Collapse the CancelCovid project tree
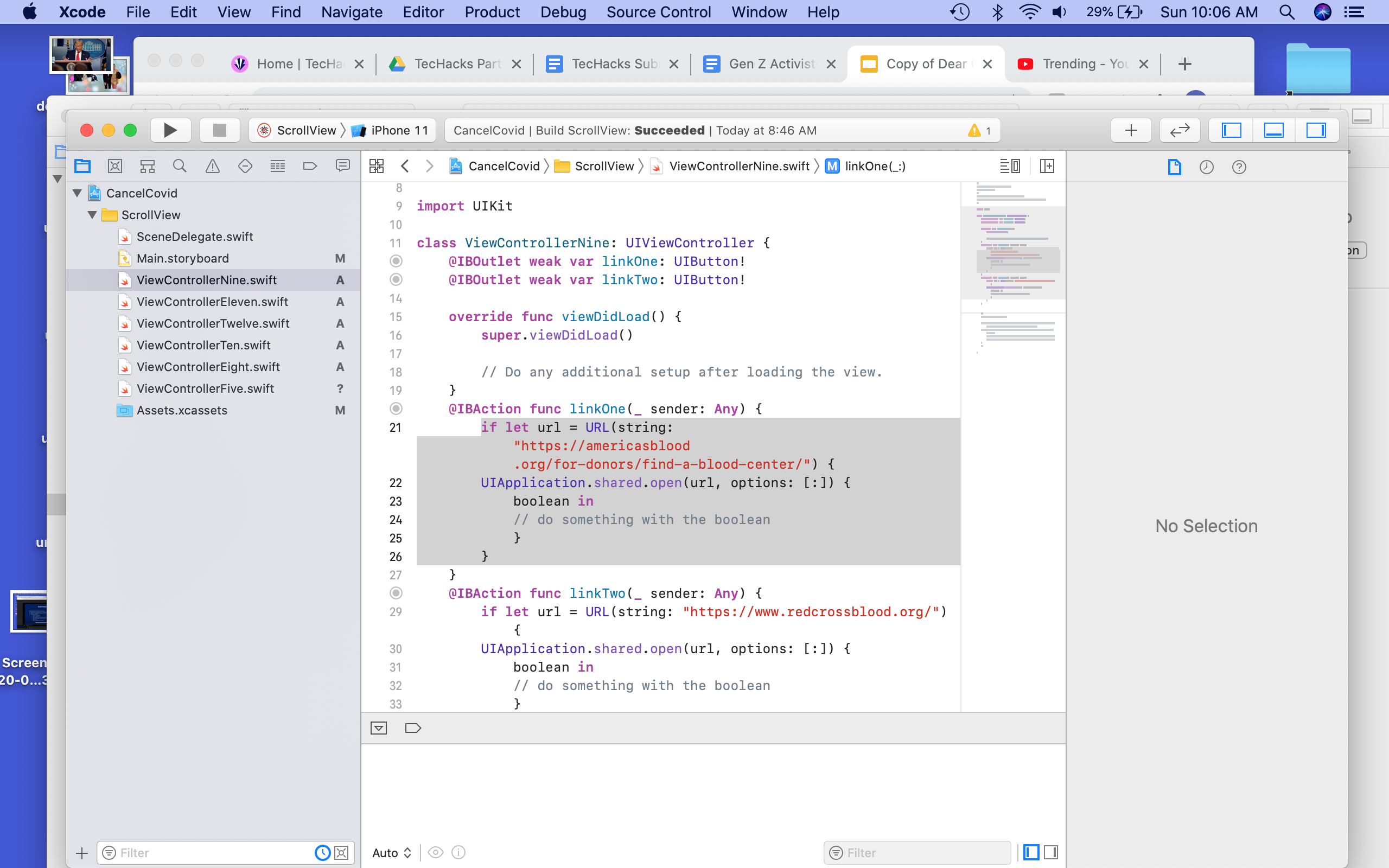Image resolution: width=1389 pixels, height=868 pixels. [x=78, y=193]
